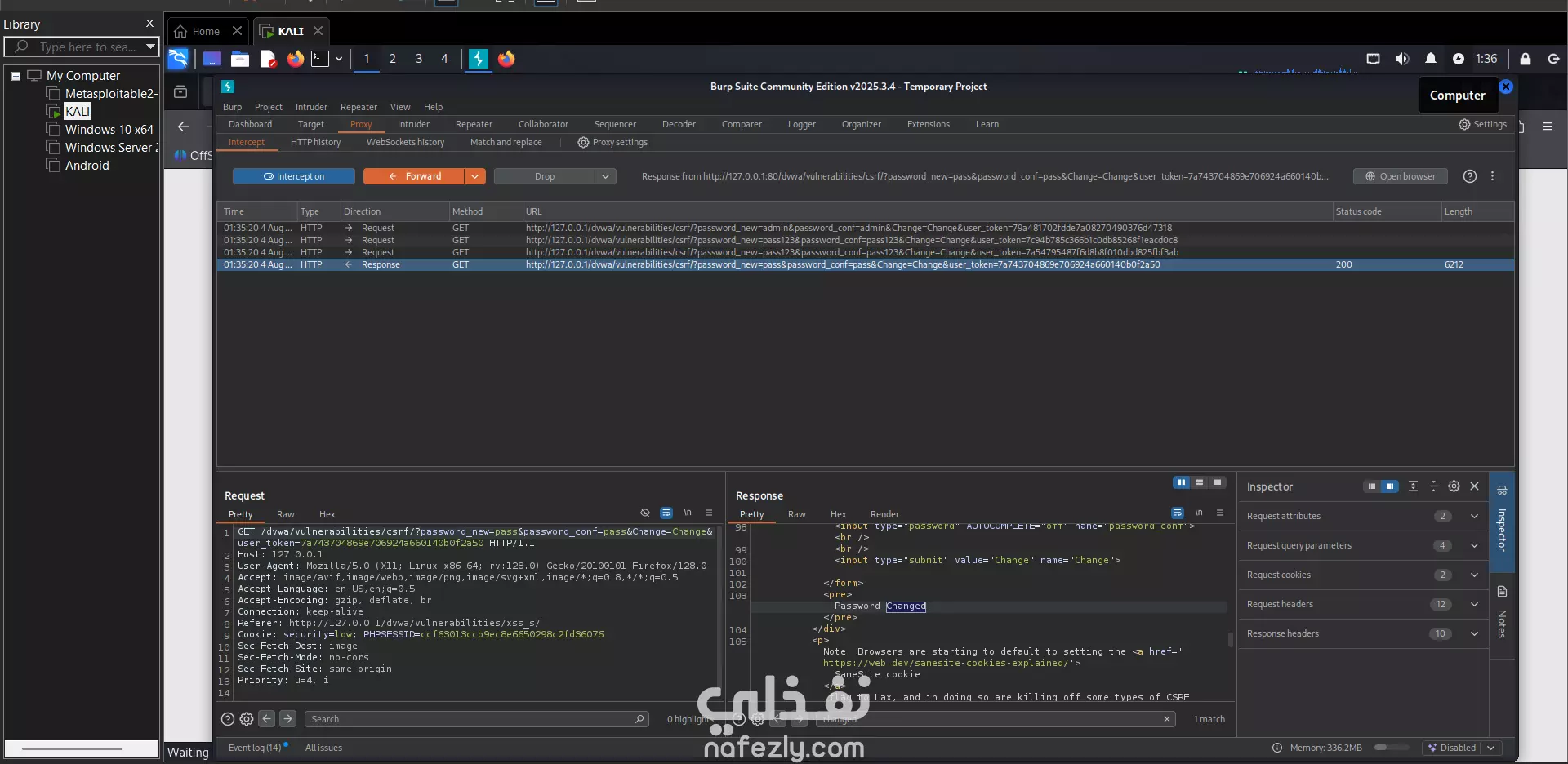Toggle show newline characters in Response pane
Screen dimensions: 1568x764
pos(1199,513)
